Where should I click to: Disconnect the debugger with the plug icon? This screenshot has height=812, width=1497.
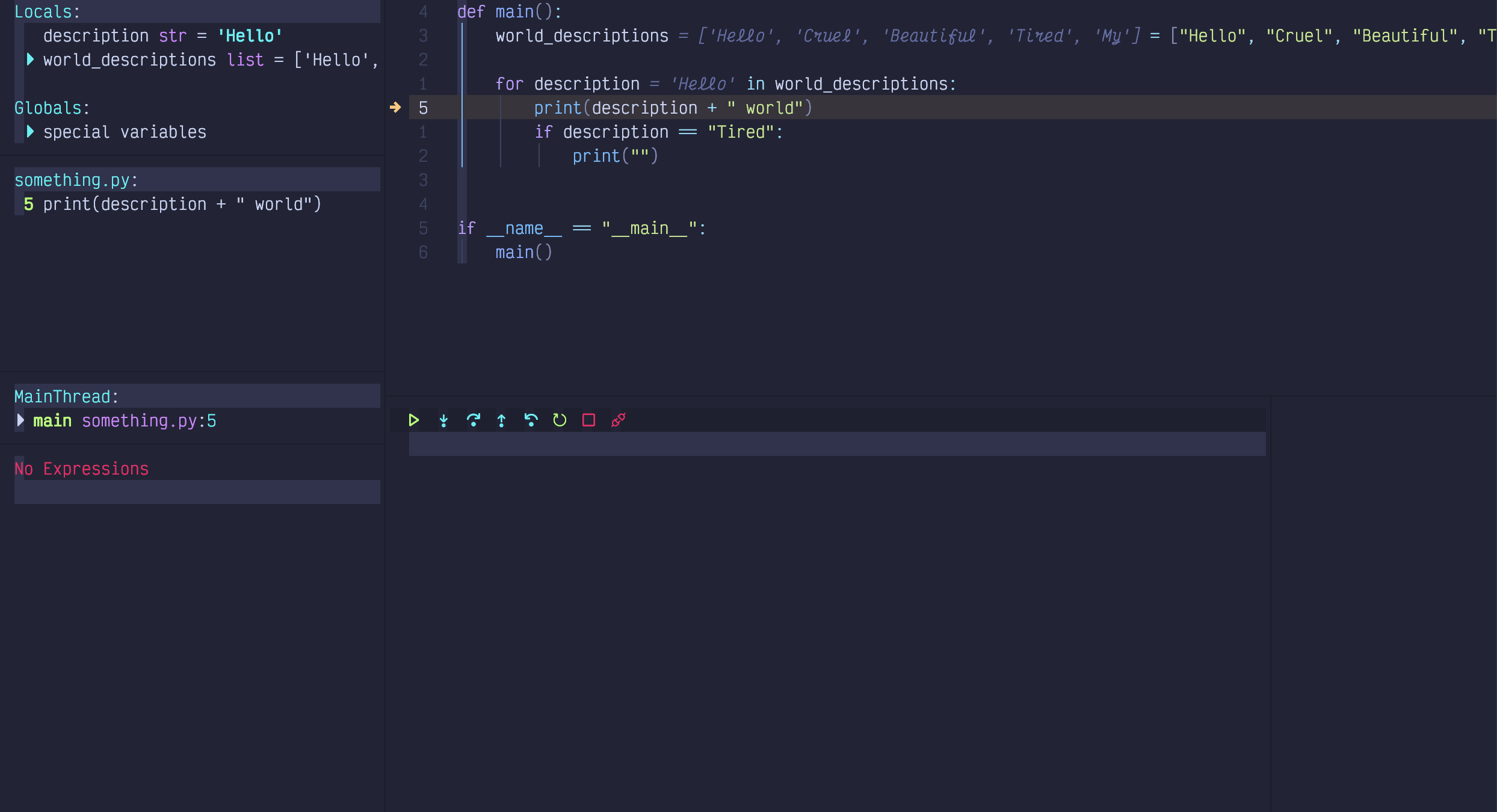[x=618, y=420]
